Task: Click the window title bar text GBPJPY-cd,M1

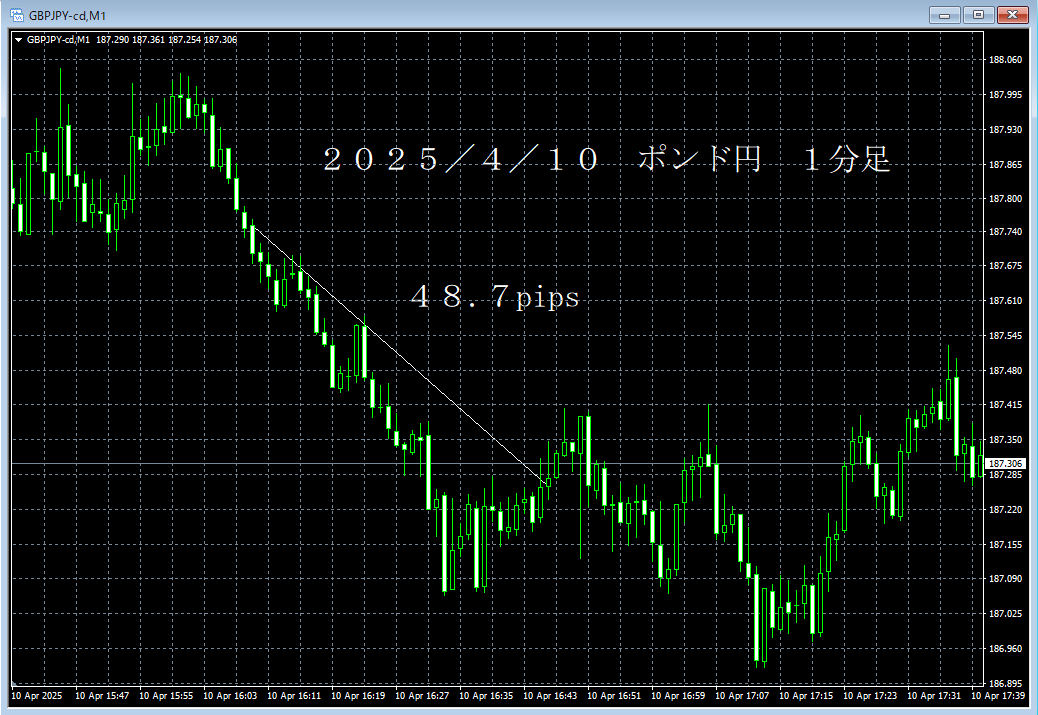Action: tap(68, 15)
